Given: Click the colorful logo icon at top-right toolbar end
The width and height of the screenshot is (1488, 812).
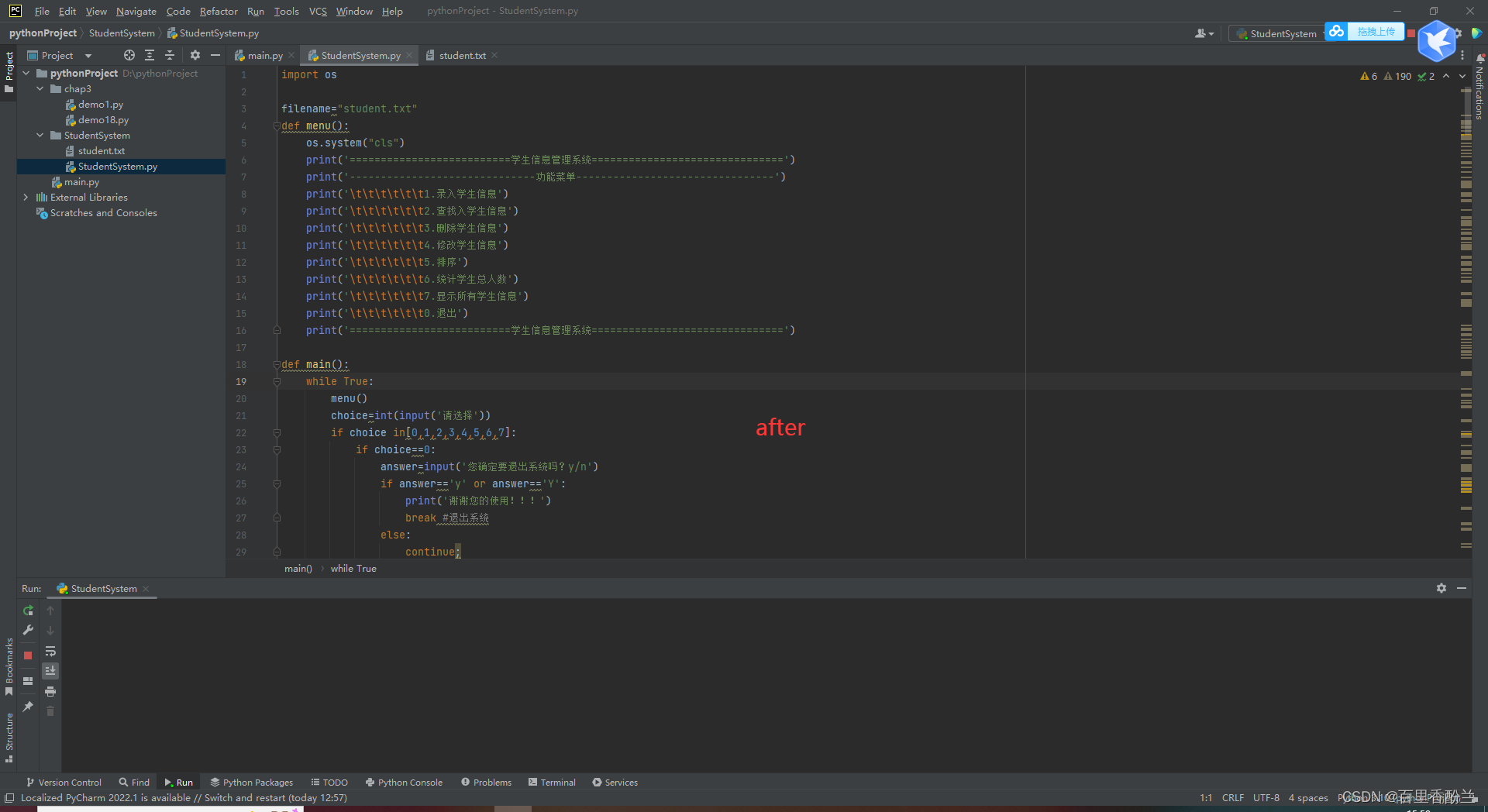Looking at the screenshot, I should tap(1476, 33).
